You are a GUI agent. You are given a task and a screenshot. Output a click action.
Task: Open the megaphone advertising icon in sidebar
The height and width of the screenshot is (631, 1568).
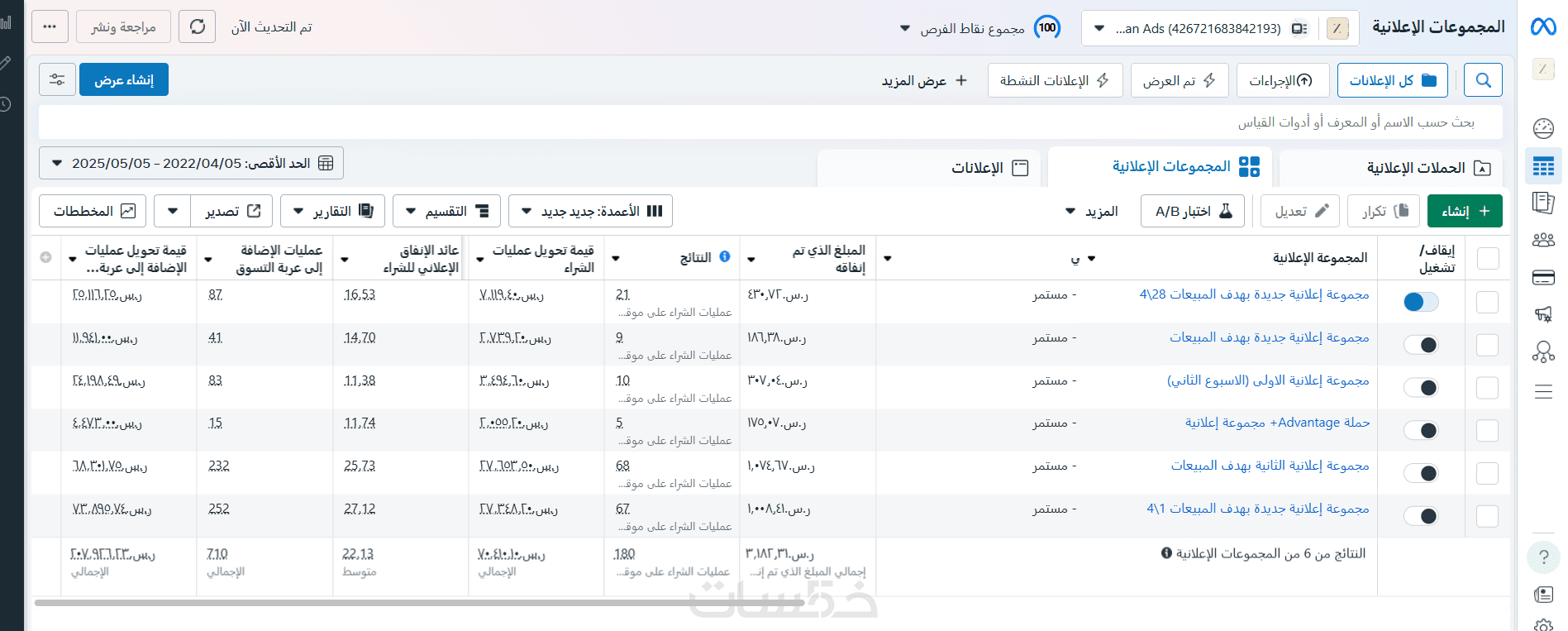(x=1543, y=314)
